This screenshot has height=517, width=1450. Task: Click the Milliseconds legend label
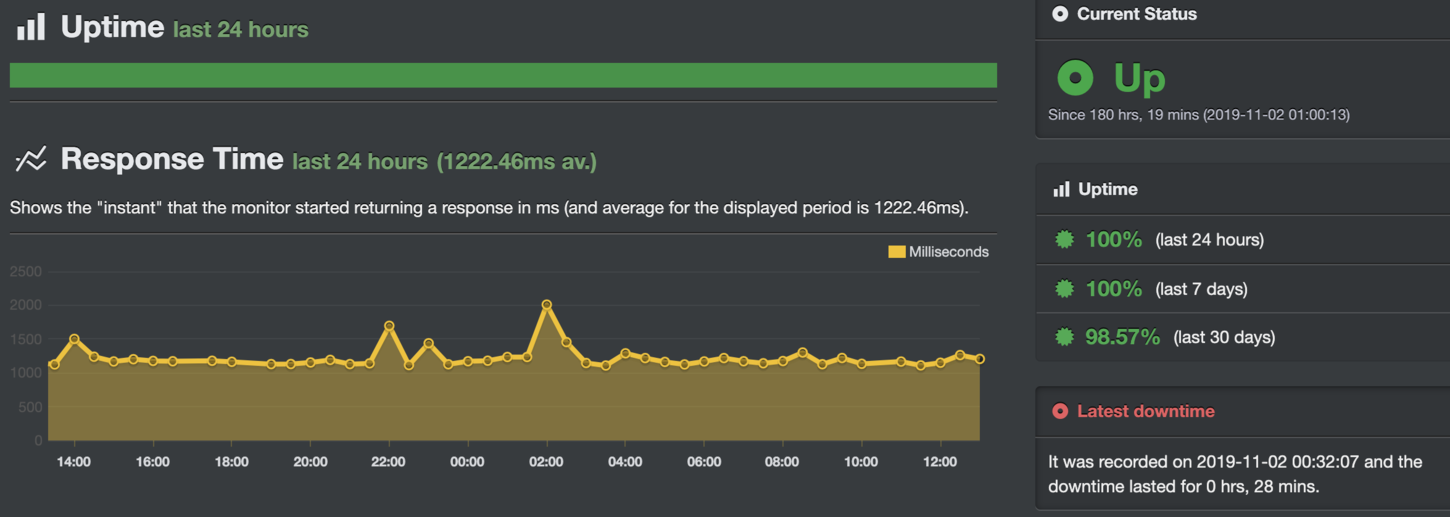pyautogui.click(x=948, y=252)
